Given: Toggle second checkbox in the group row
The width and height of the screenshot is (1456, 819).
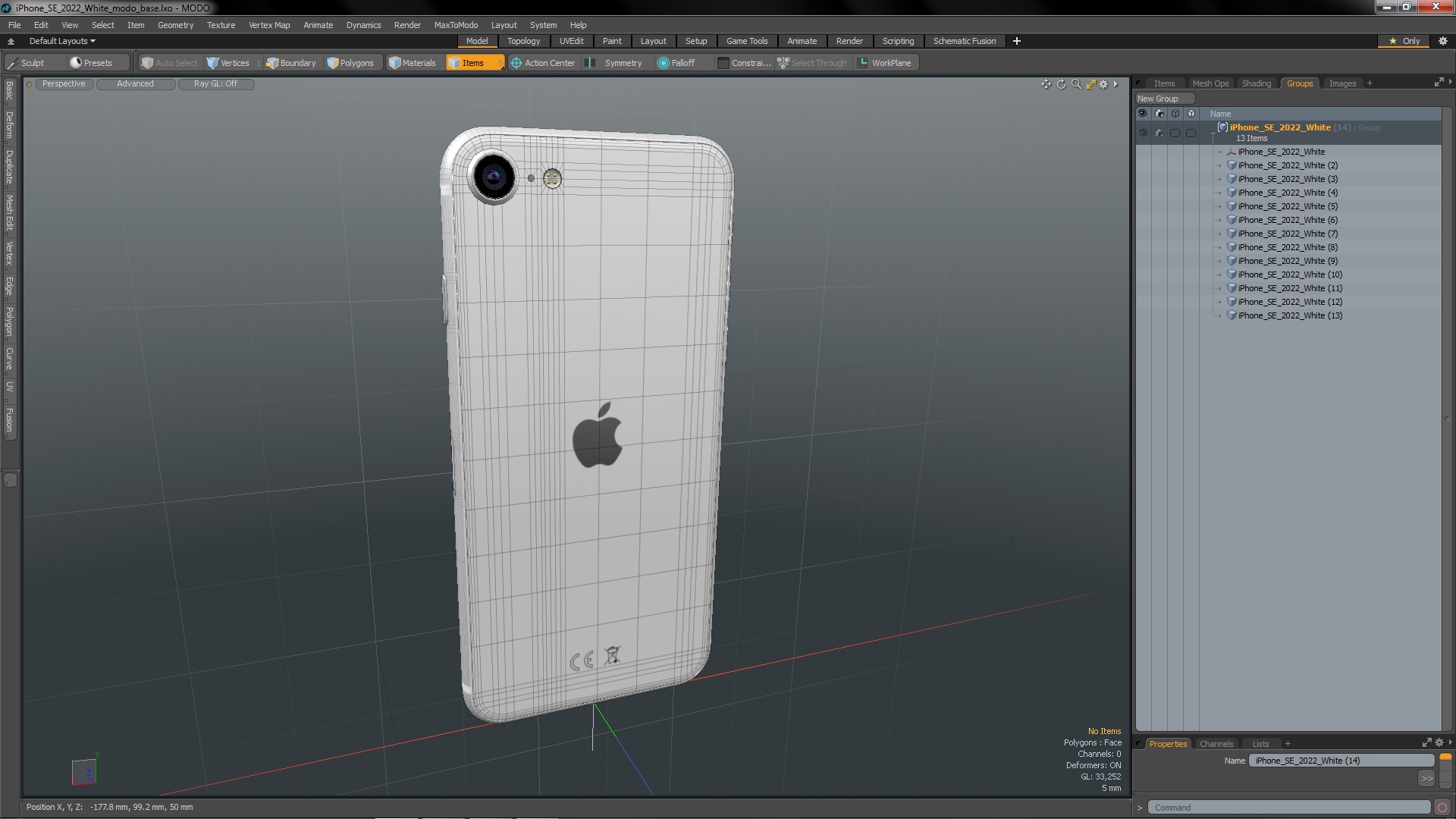Looking at the screenshot, I should pos(1191,133).
